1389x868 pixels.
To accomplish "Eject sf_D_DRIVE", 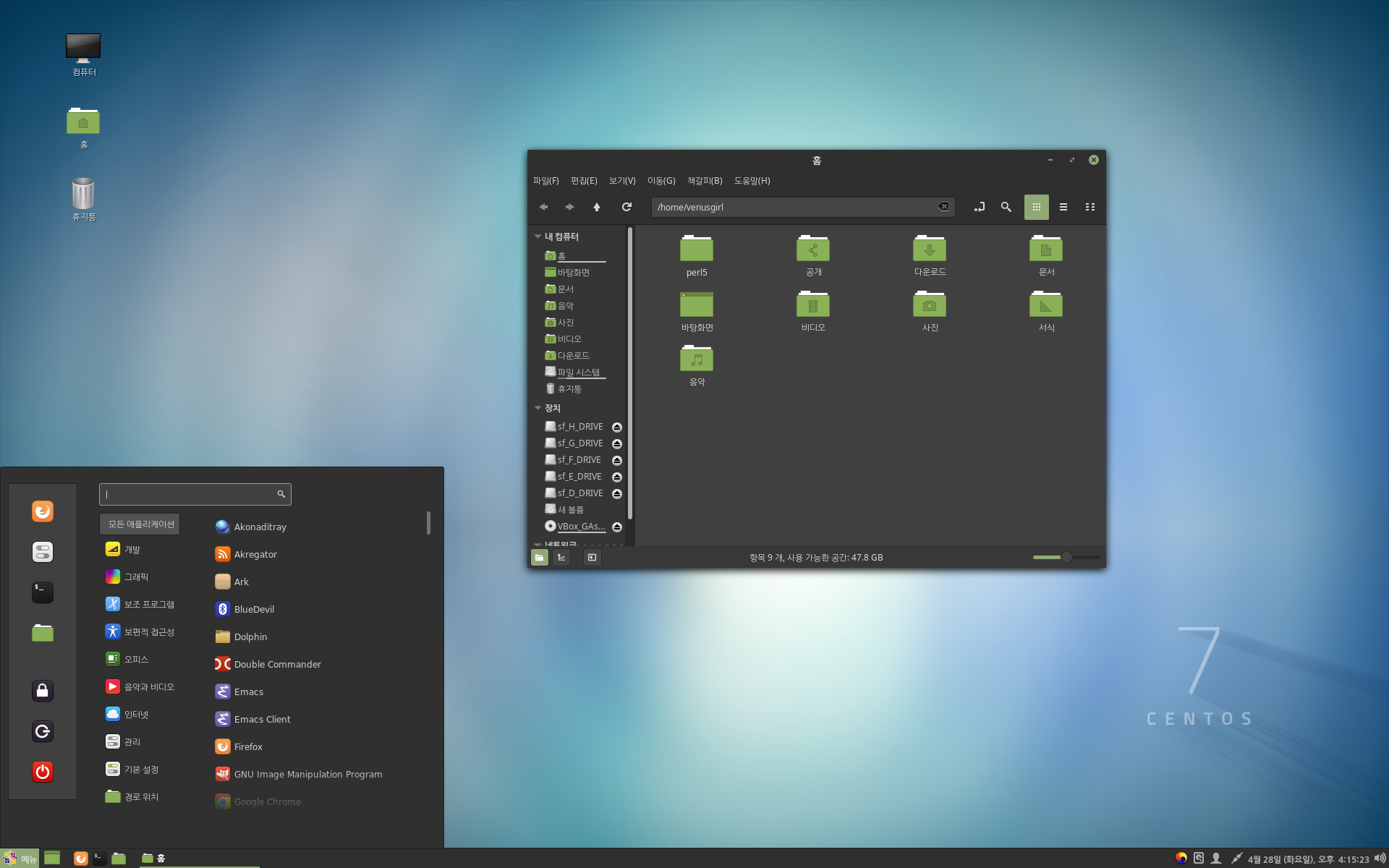I will (x=617, y=493).
